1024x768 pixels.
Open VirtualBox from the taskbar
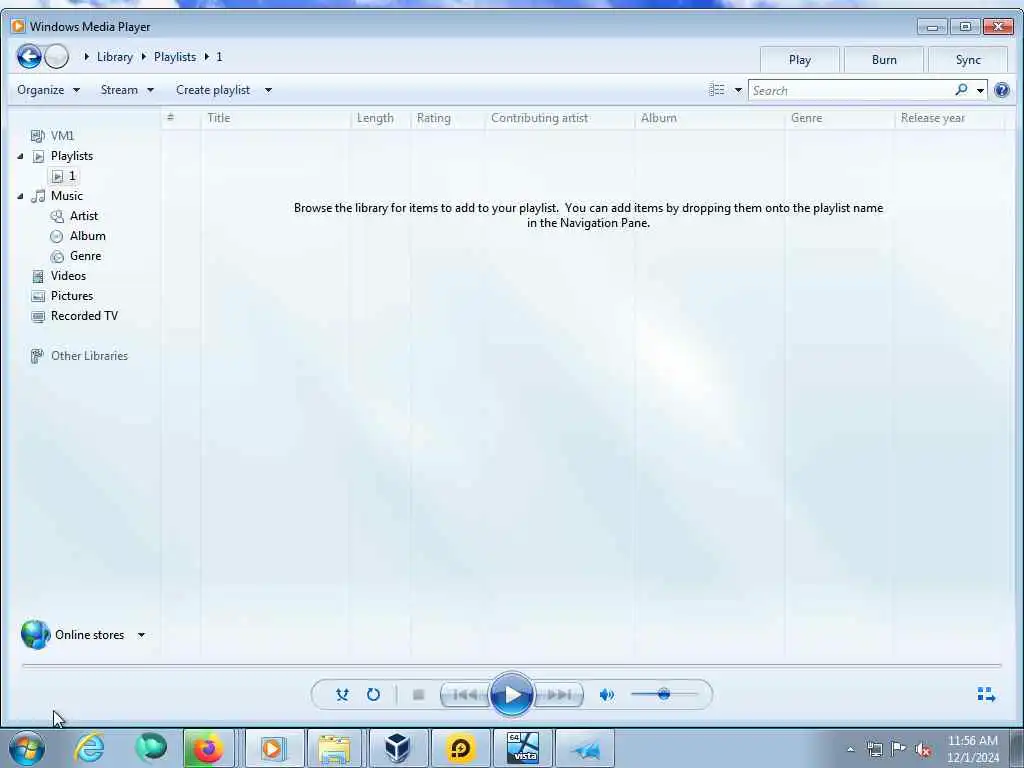(397, 748)
